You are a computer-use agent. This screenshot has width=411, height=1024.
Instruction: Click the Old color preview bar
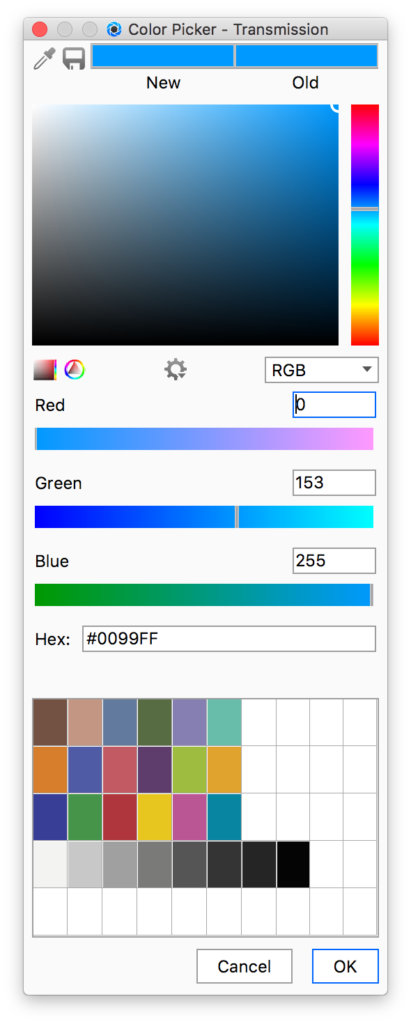coord(306,56)
